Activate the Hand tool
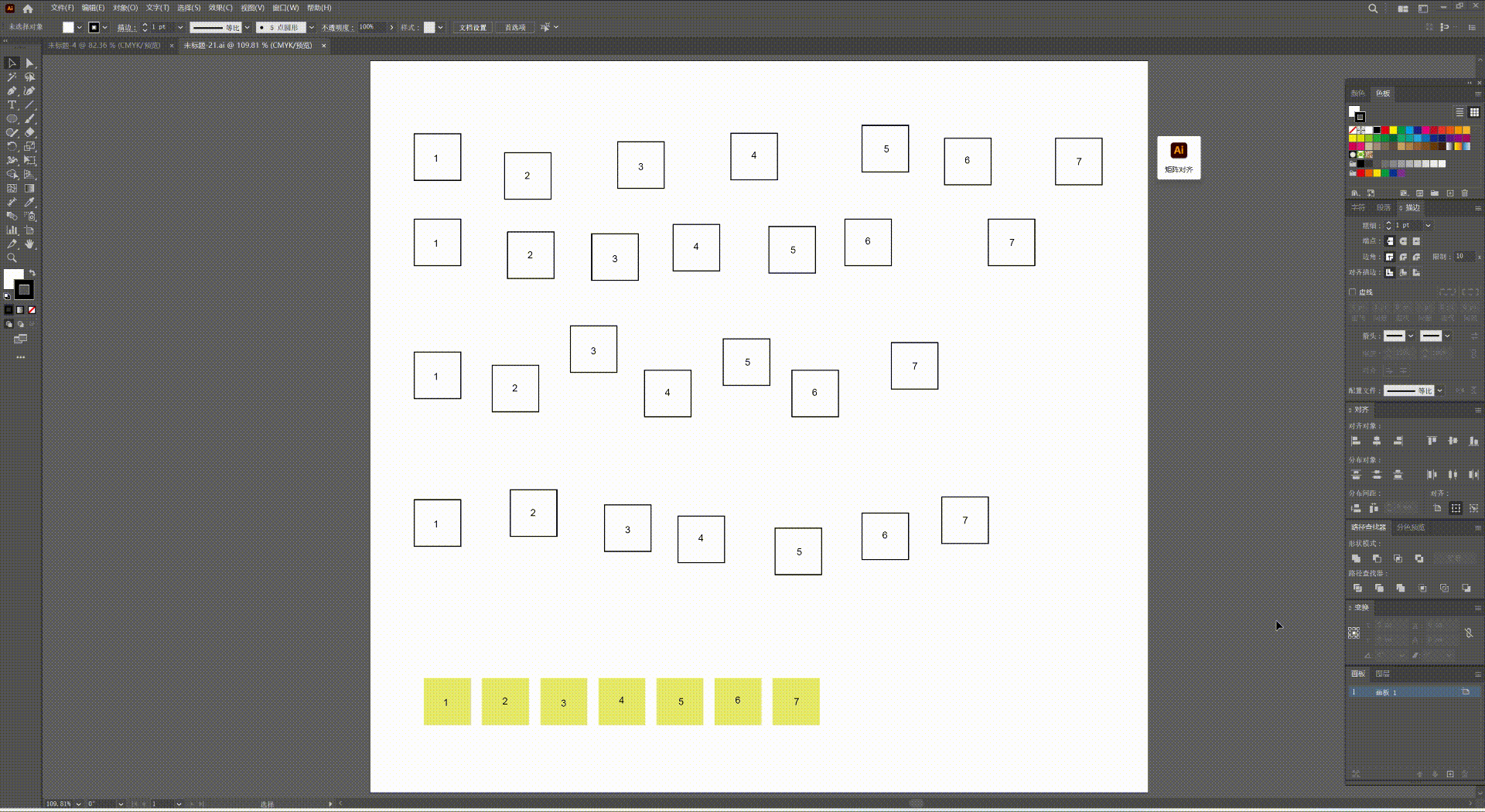 (29, 244)
